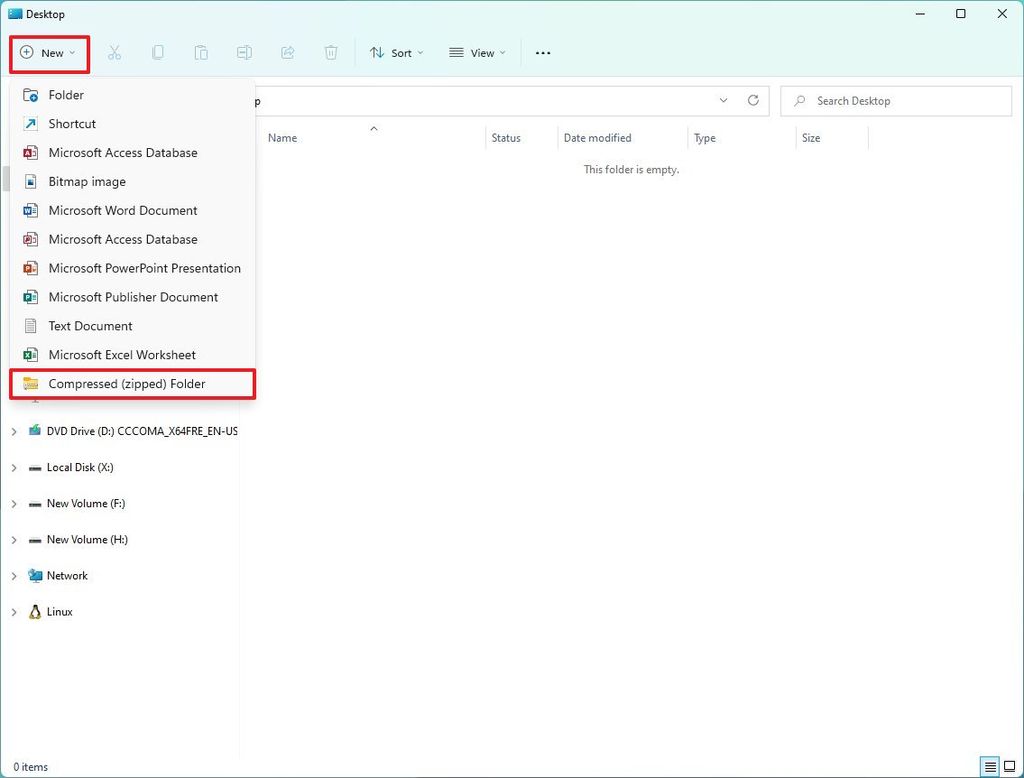The image size is (1024, 778).
Task: Open the Sort dropdown
Action: coord(396,52)
